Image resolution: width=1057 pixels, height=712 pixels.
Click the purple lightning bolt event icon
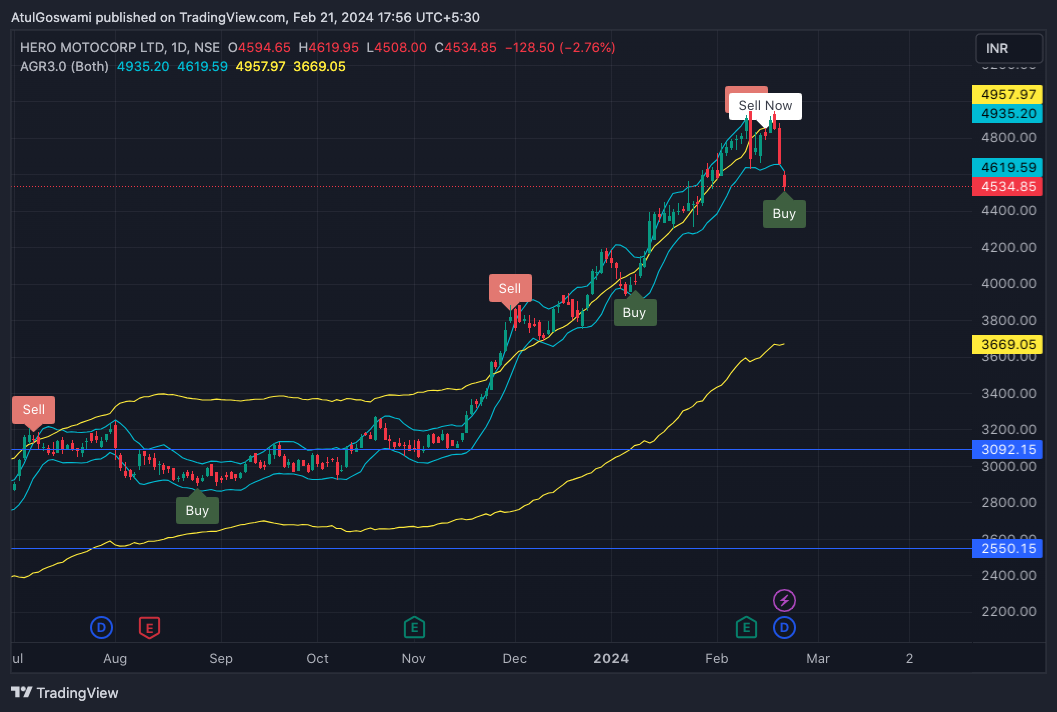click(x=784, y=600)
